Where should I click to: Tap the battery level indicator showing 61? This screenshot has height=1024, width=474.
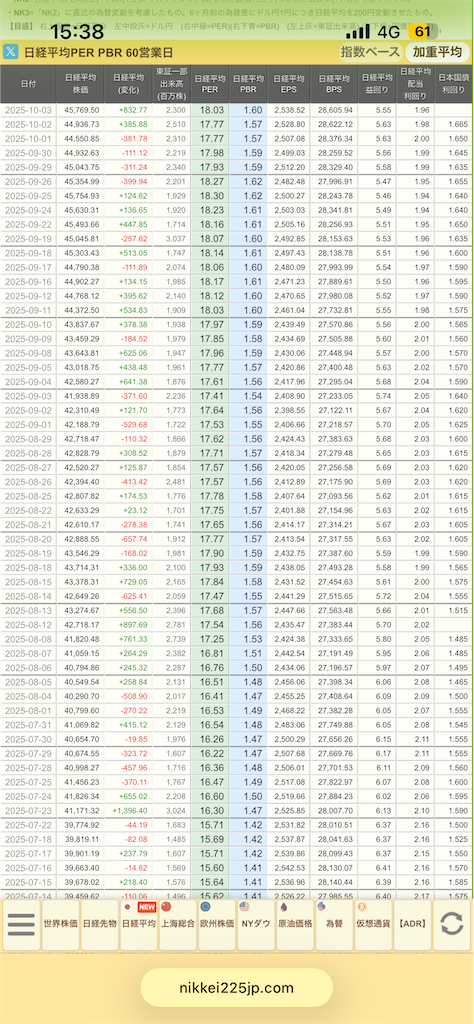tap(422, 31)
